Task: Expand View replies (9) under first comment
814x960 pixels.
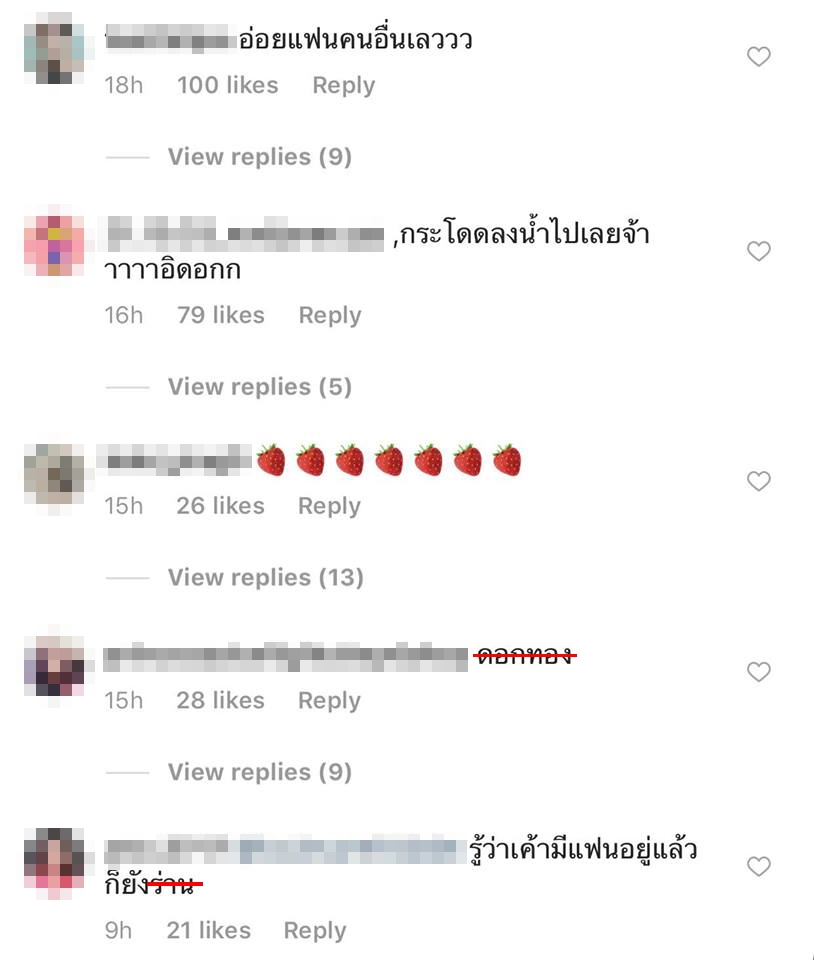Action: 260,157
